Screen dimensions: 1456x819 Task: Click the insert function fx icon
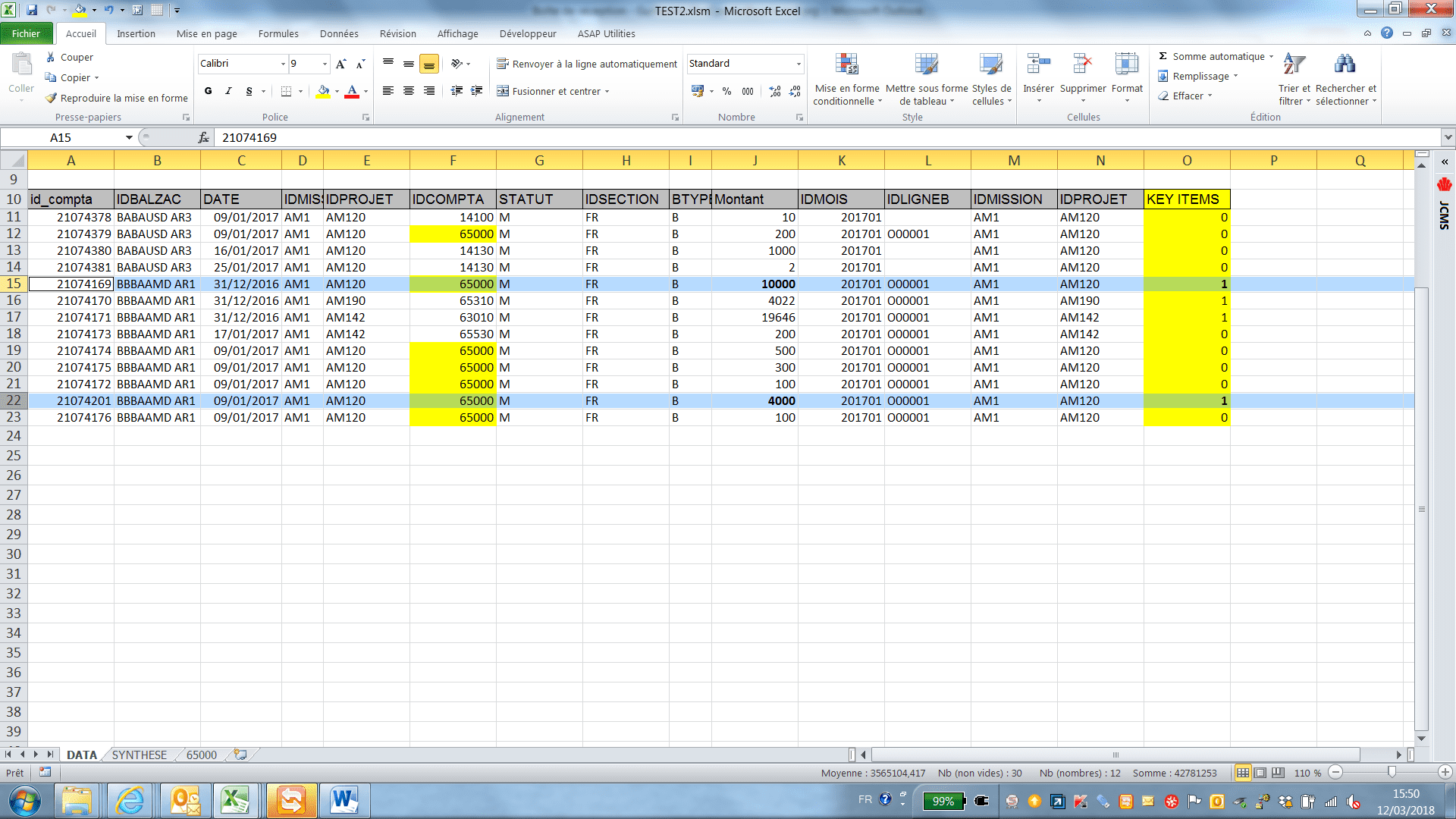pyautogui.click(x=203, y=137)
